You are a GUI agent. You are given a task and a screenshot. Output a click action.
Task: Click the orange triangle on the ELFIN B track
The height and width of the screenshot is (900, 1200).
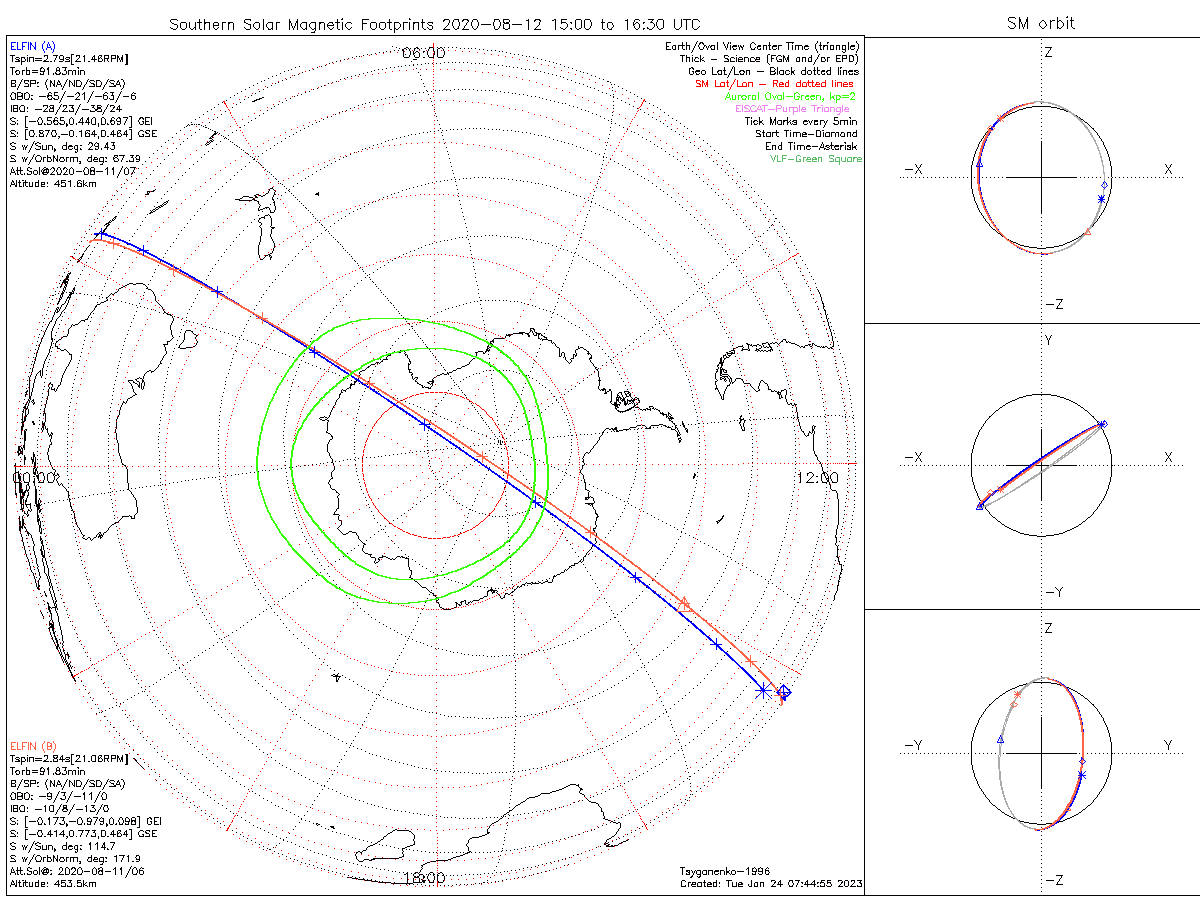point(685,603)
